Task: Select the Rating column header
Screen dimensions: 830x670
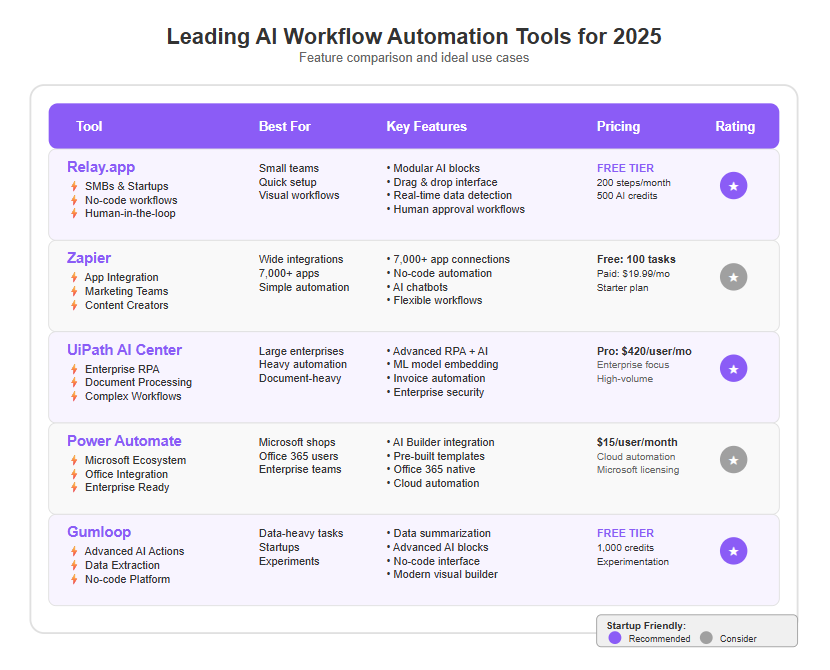Action: click(735, 126)
